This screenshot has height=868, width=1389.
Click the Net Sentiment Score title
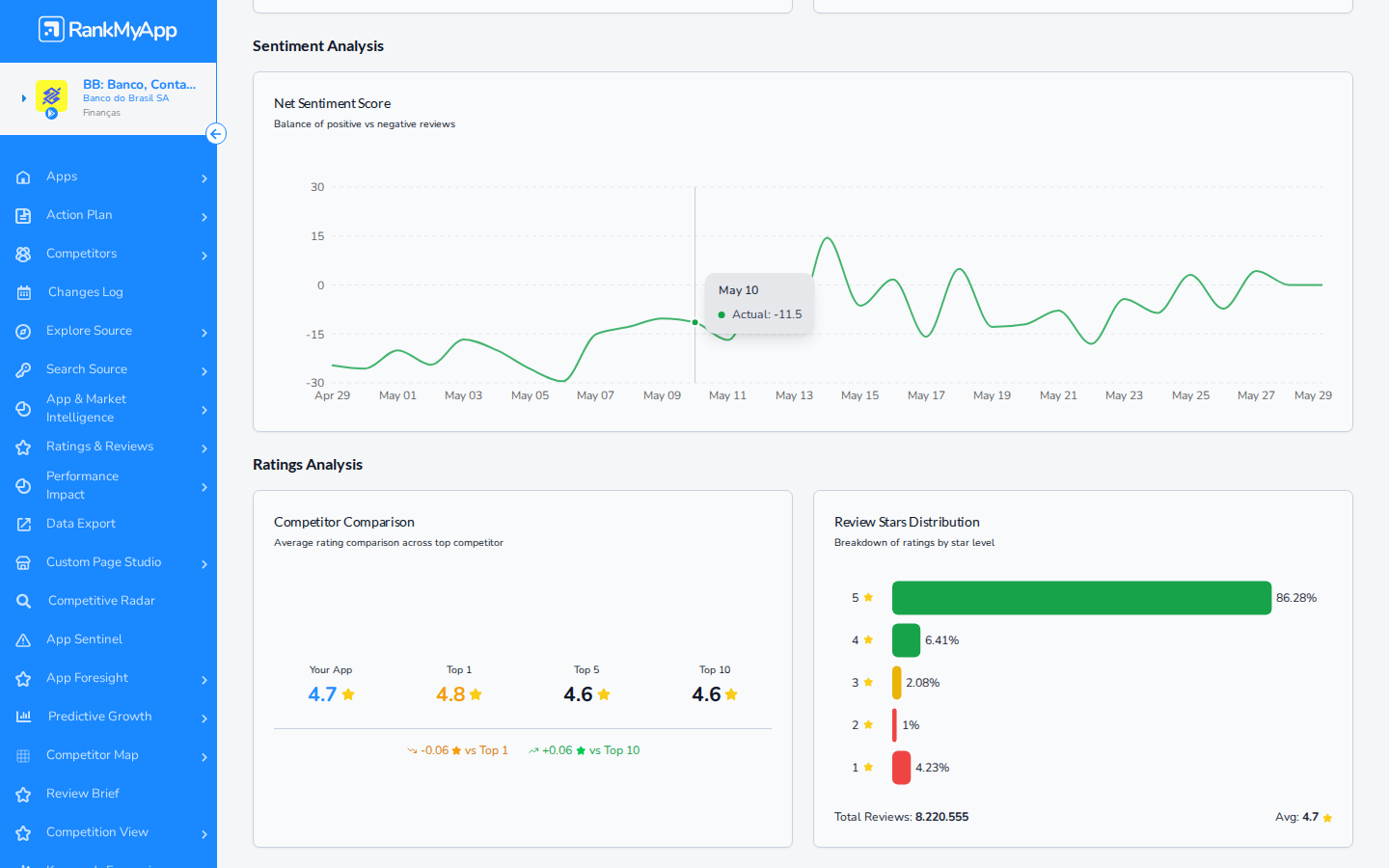(332, 103)
